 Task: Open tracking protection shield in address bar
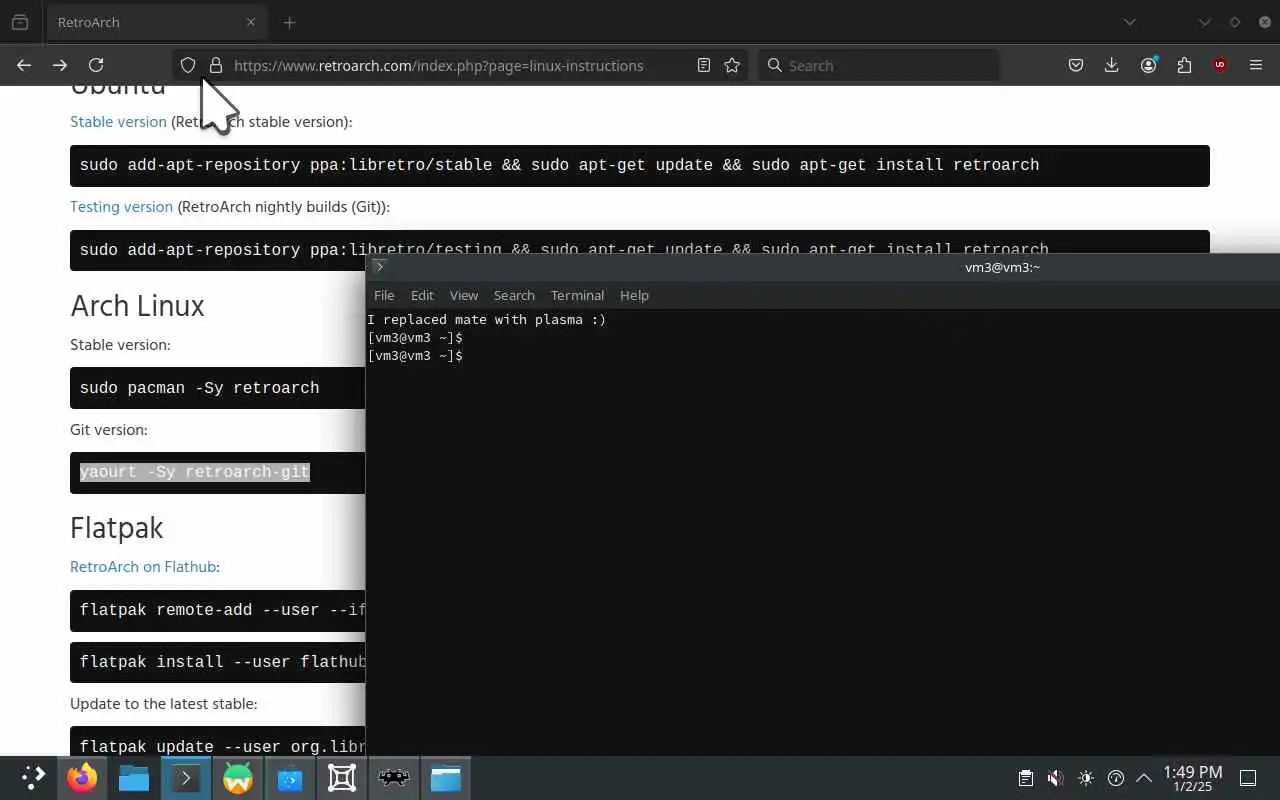point(188,65)
